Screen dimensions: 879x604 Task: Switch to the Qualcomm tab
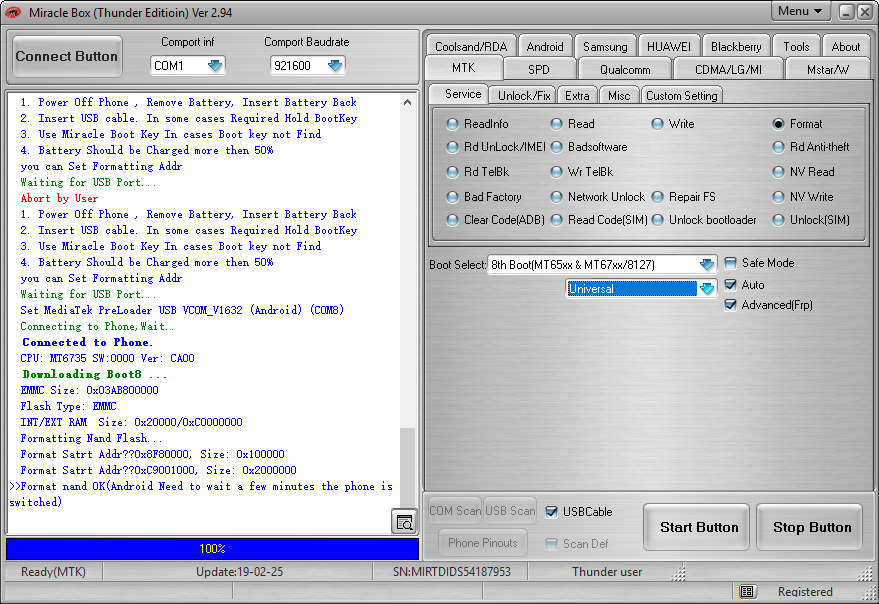click(x=625, y=70)
